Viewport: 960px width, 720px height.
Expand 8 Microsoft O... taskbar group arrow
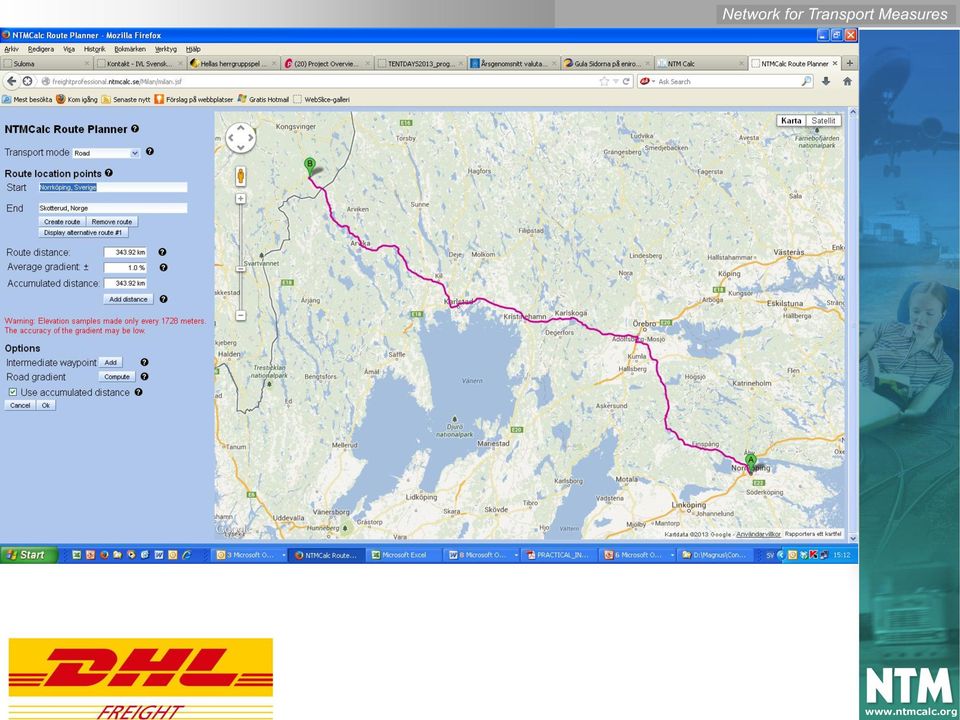[516, 555]
